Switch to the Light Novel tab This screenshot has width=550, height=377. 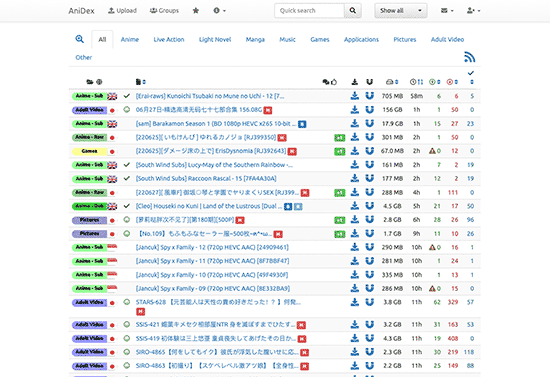[x=215, y=39]
